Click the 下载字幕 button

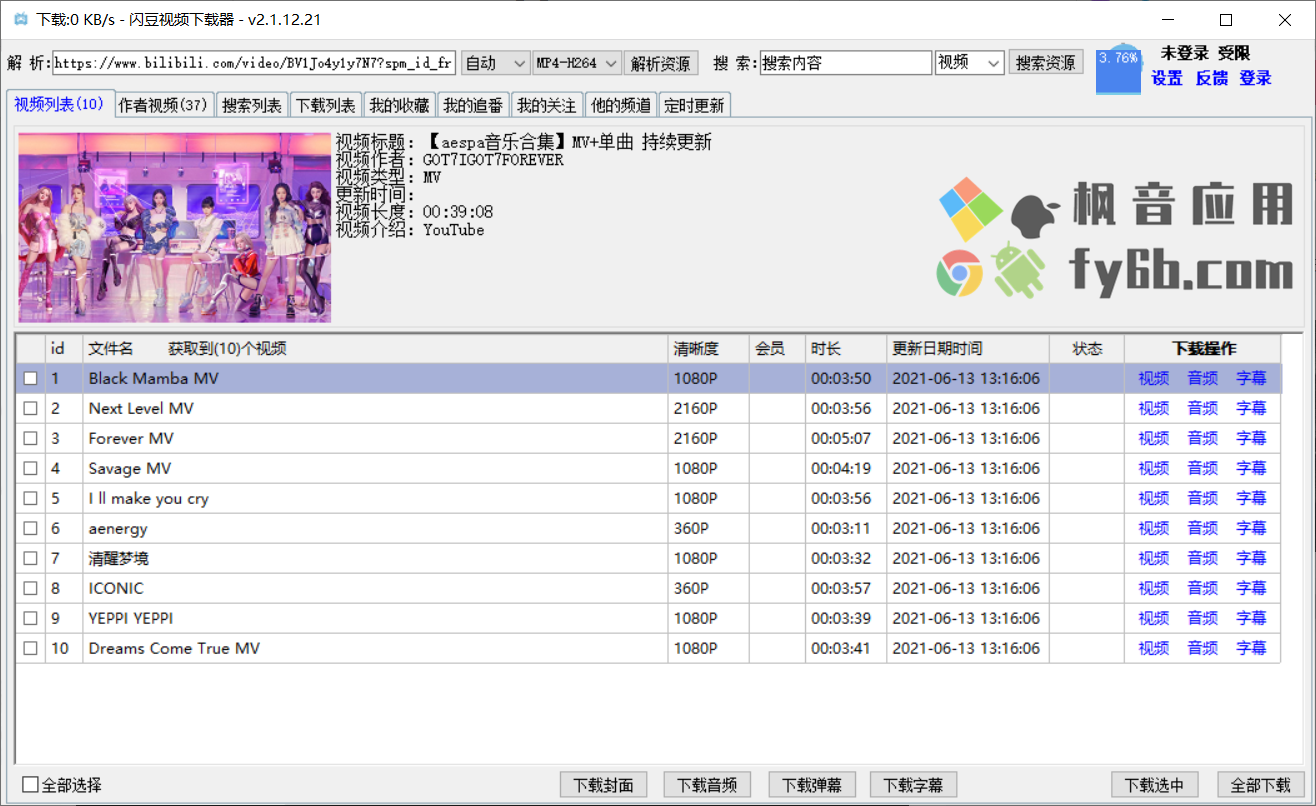[914, 785]
